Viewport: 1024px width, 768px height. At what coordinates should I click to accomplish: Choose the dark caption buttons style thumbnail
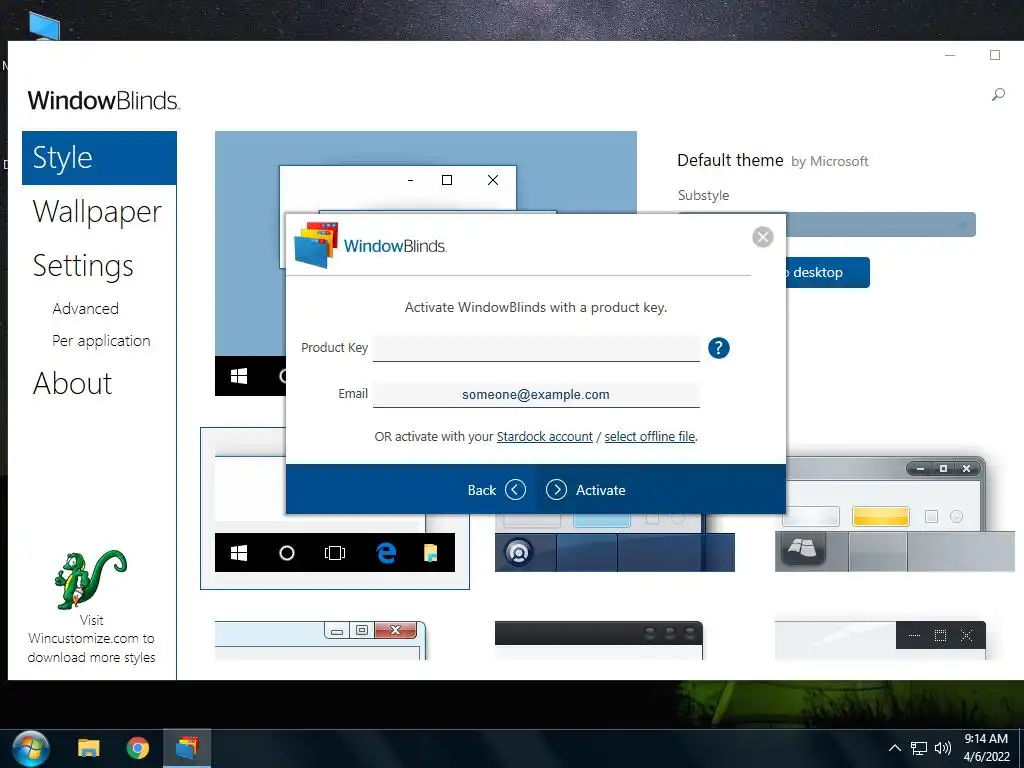[880, 640]
